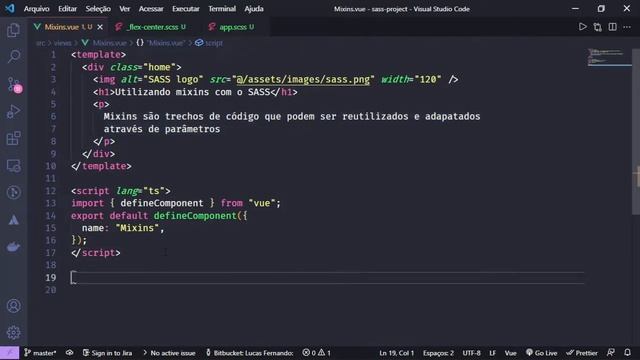Click the master branch indicator

click(40, 353)
